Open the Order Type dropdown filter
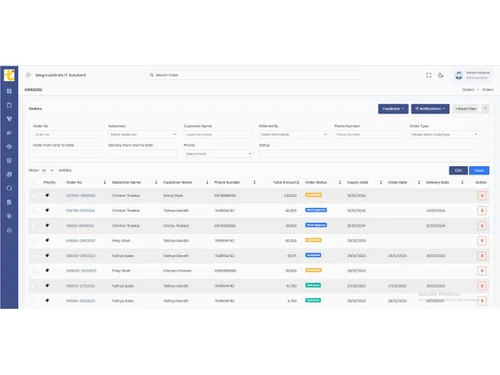The width and height of the screenshot is (500, 375). 444,134
